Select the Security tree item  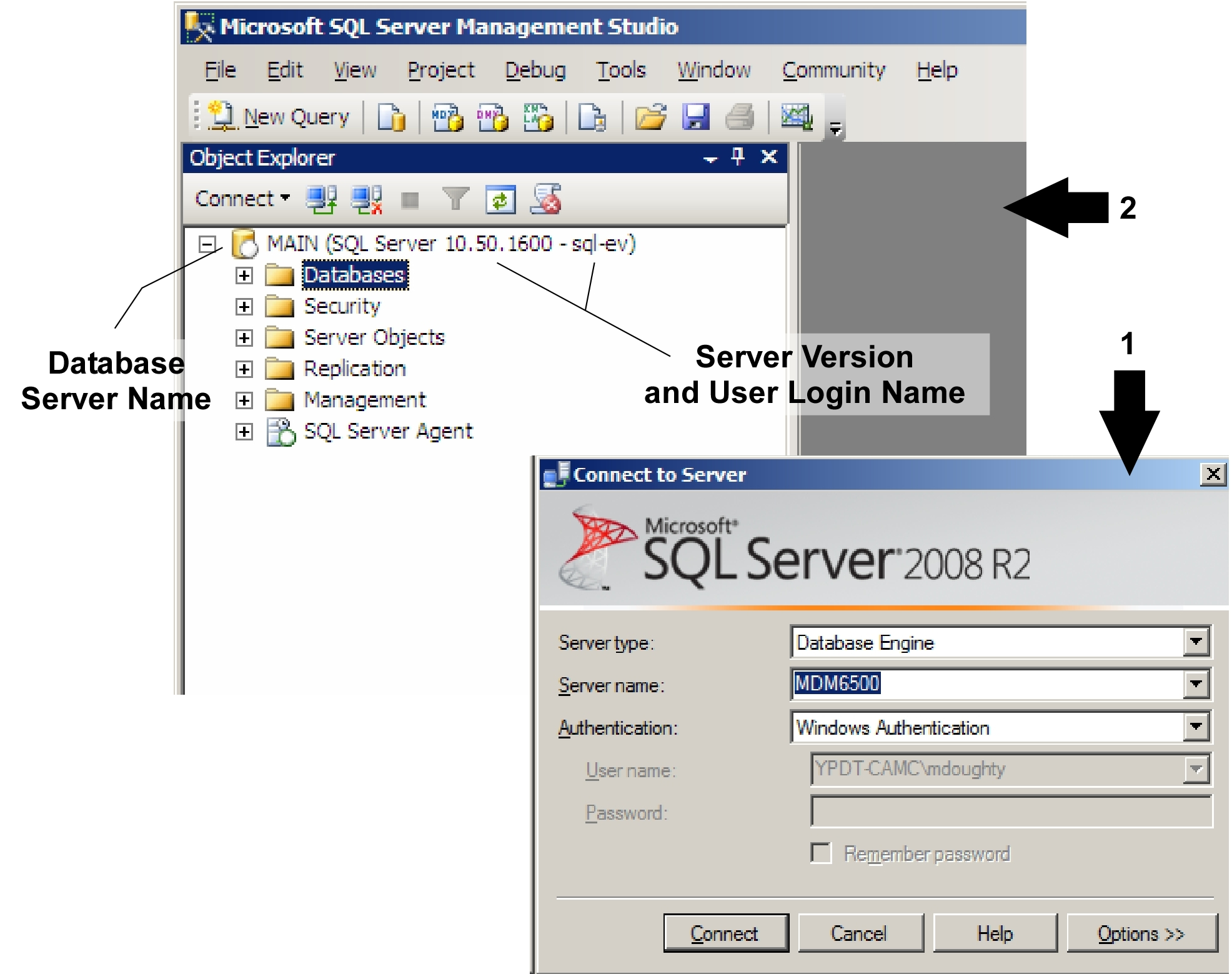click(342, 306)
